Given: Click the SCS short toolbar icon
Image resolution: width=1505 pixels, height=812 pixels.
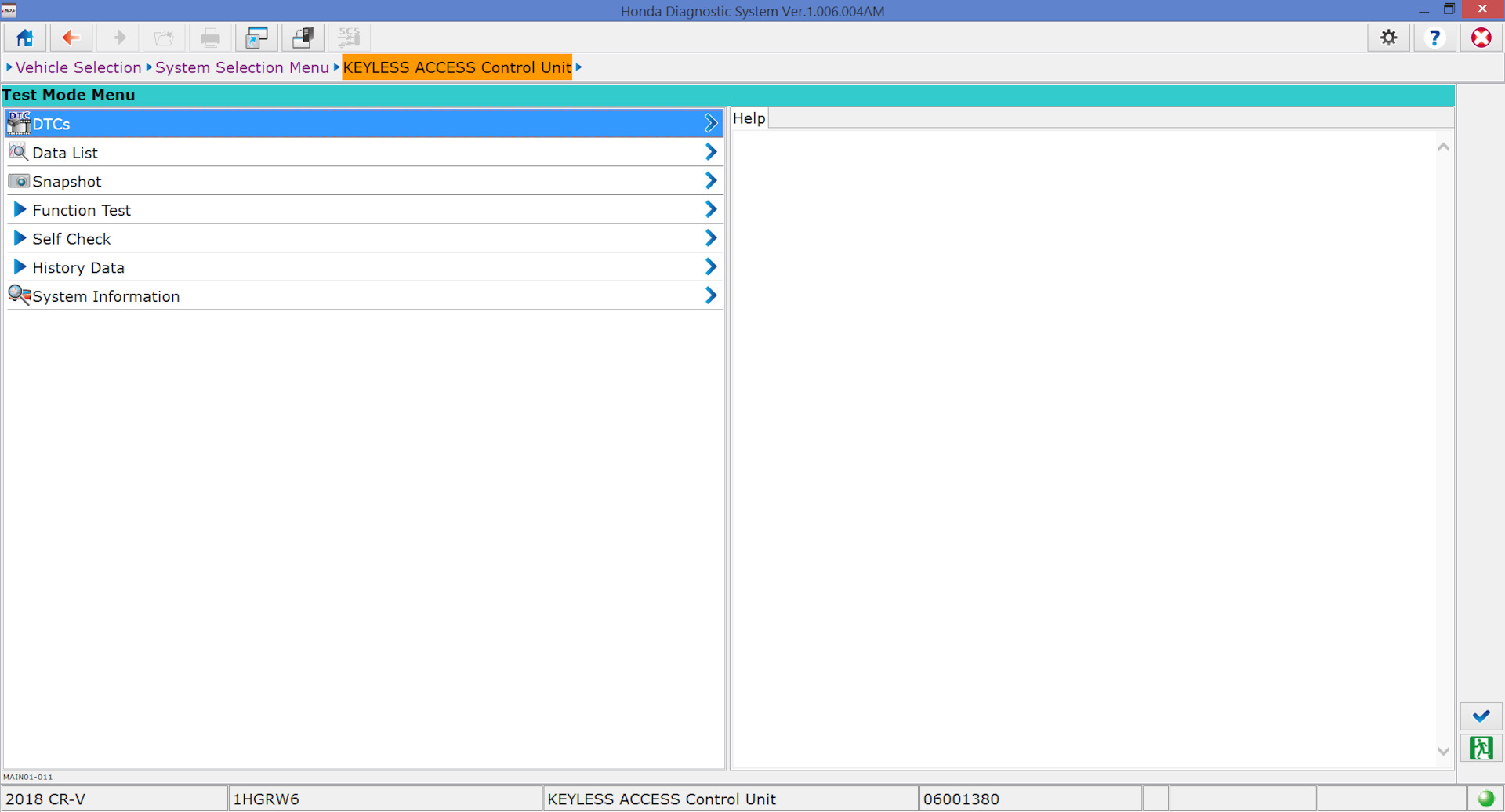Looking at the screenshot, I should [349, 38].
